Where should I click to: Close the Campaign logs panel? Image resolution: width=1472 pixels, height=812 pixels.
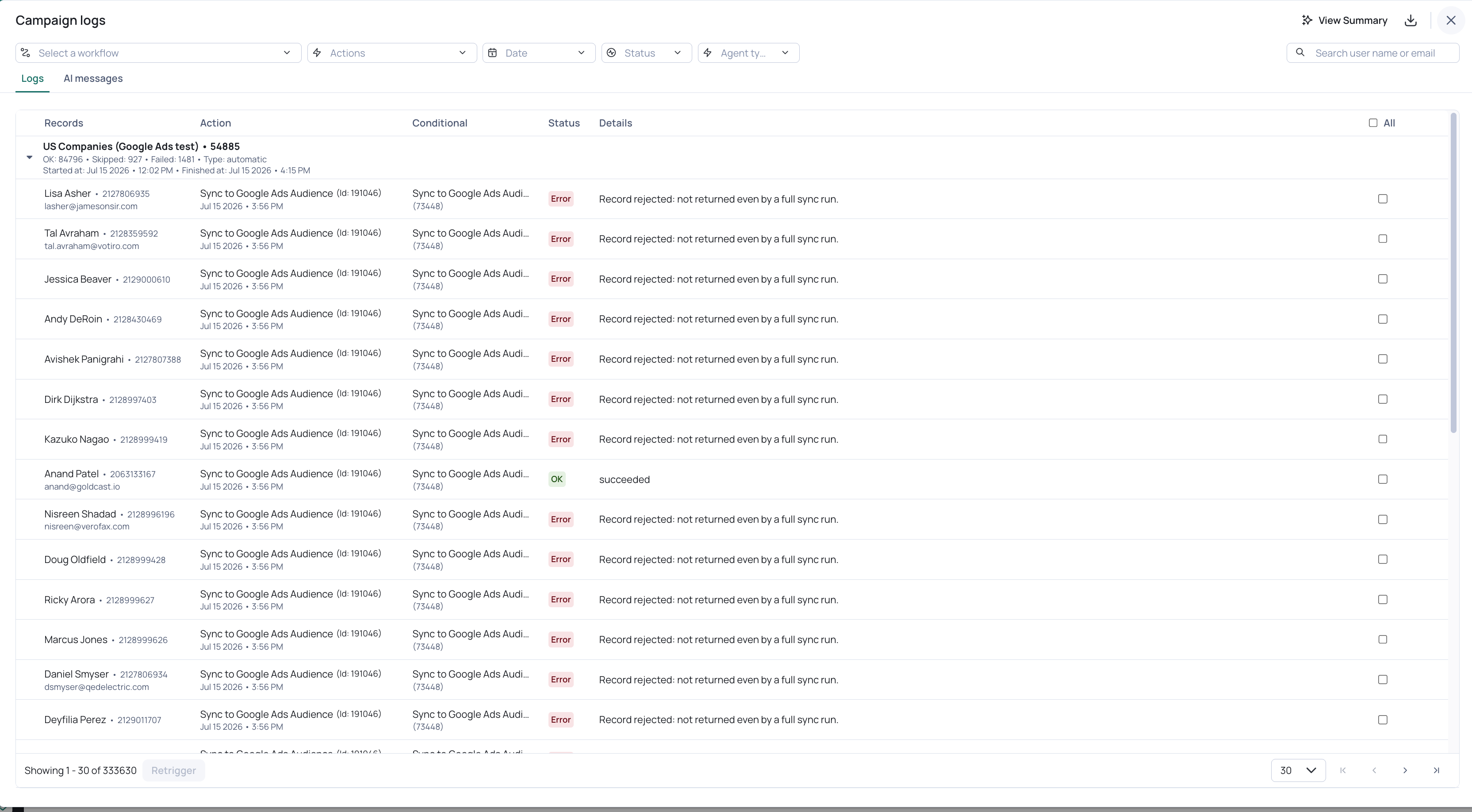[x=1451, y=21]
